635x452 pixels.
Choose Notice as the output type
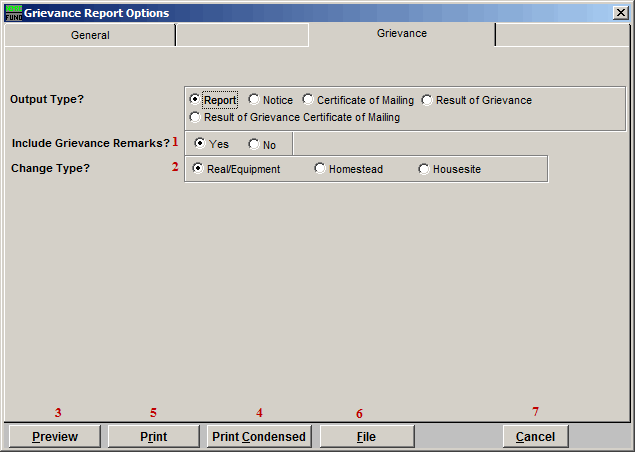pos(254,100)
